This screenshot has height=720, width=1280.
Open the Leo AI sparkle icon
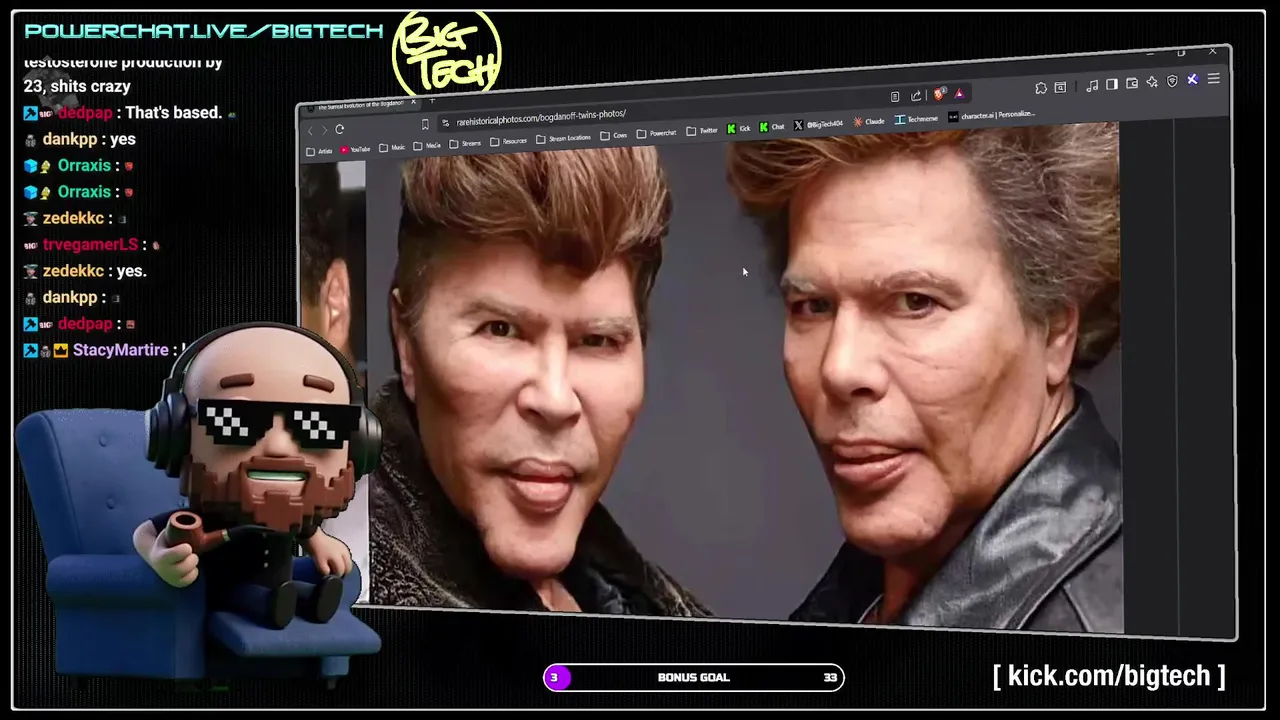point(1152,82)
